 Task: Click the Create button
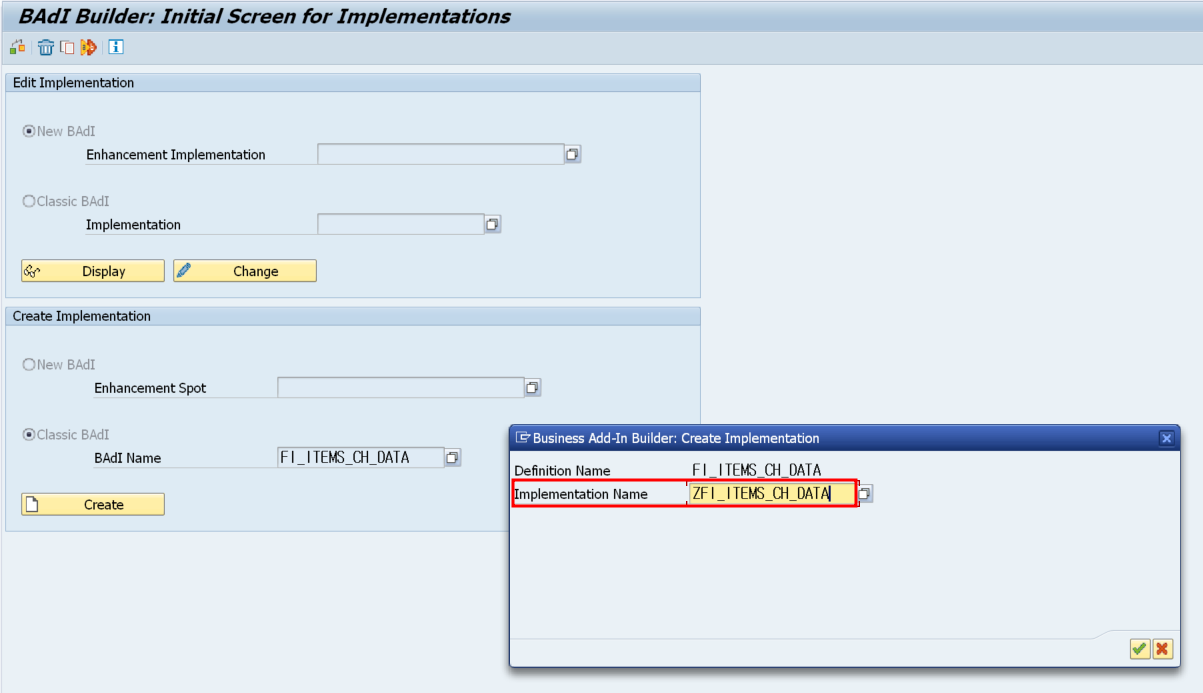click(x=93, y=505)
